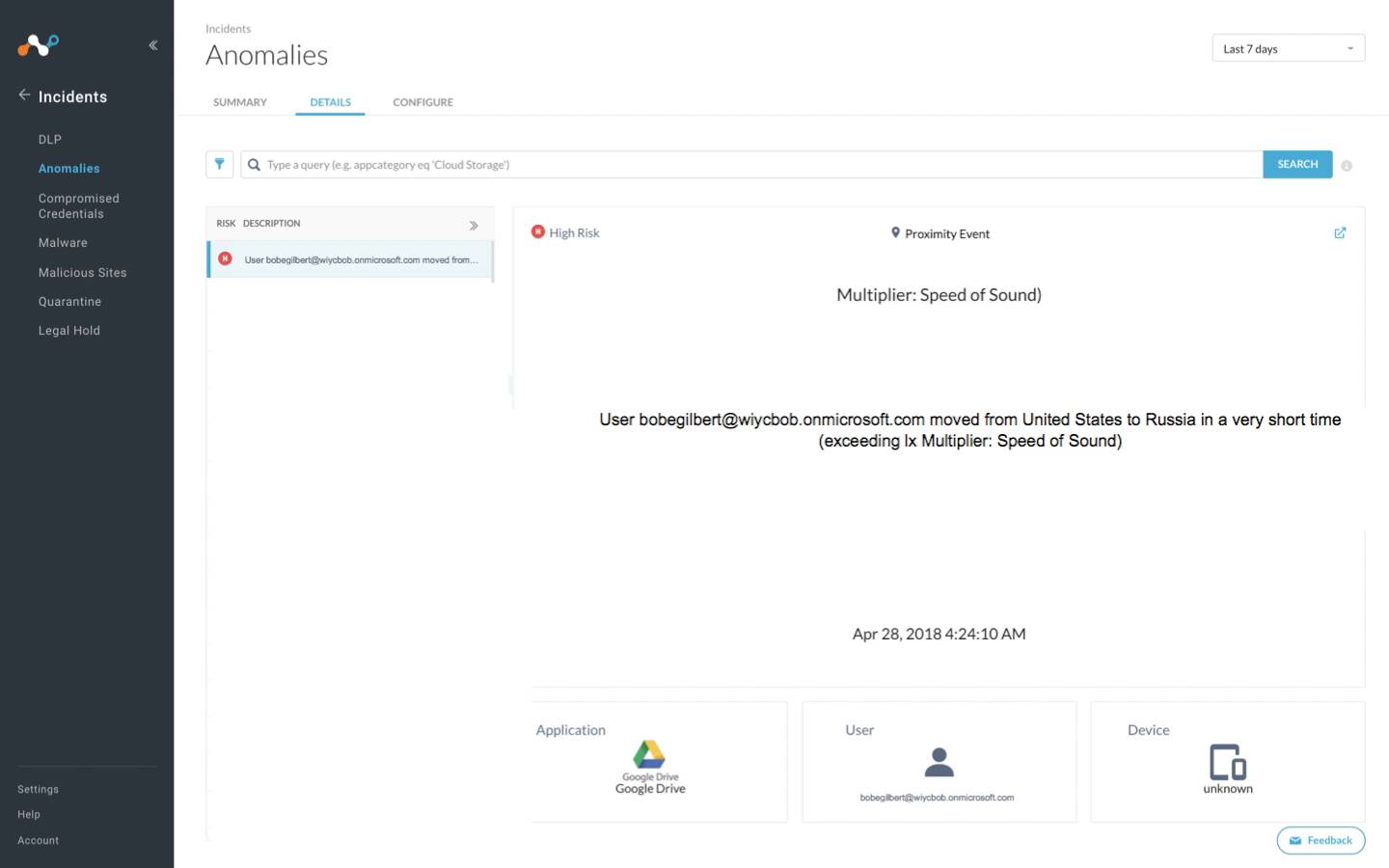Viewport: 1389px width, 868px height.
Task: Open Settings from the sidebar
Action: point(38,789)
